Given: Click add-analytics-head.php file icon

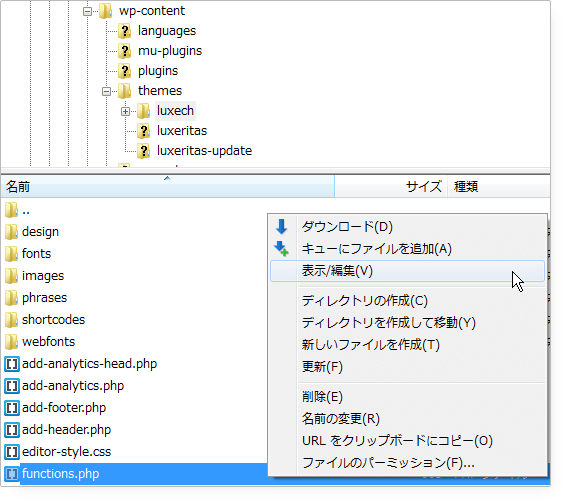Looking at the screenshot, I should [12, 364].
